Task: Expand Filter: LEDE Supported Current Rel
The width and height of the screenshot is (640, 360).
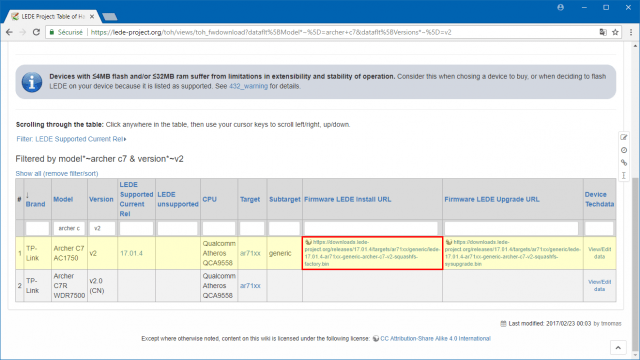Action: [71, 139]
